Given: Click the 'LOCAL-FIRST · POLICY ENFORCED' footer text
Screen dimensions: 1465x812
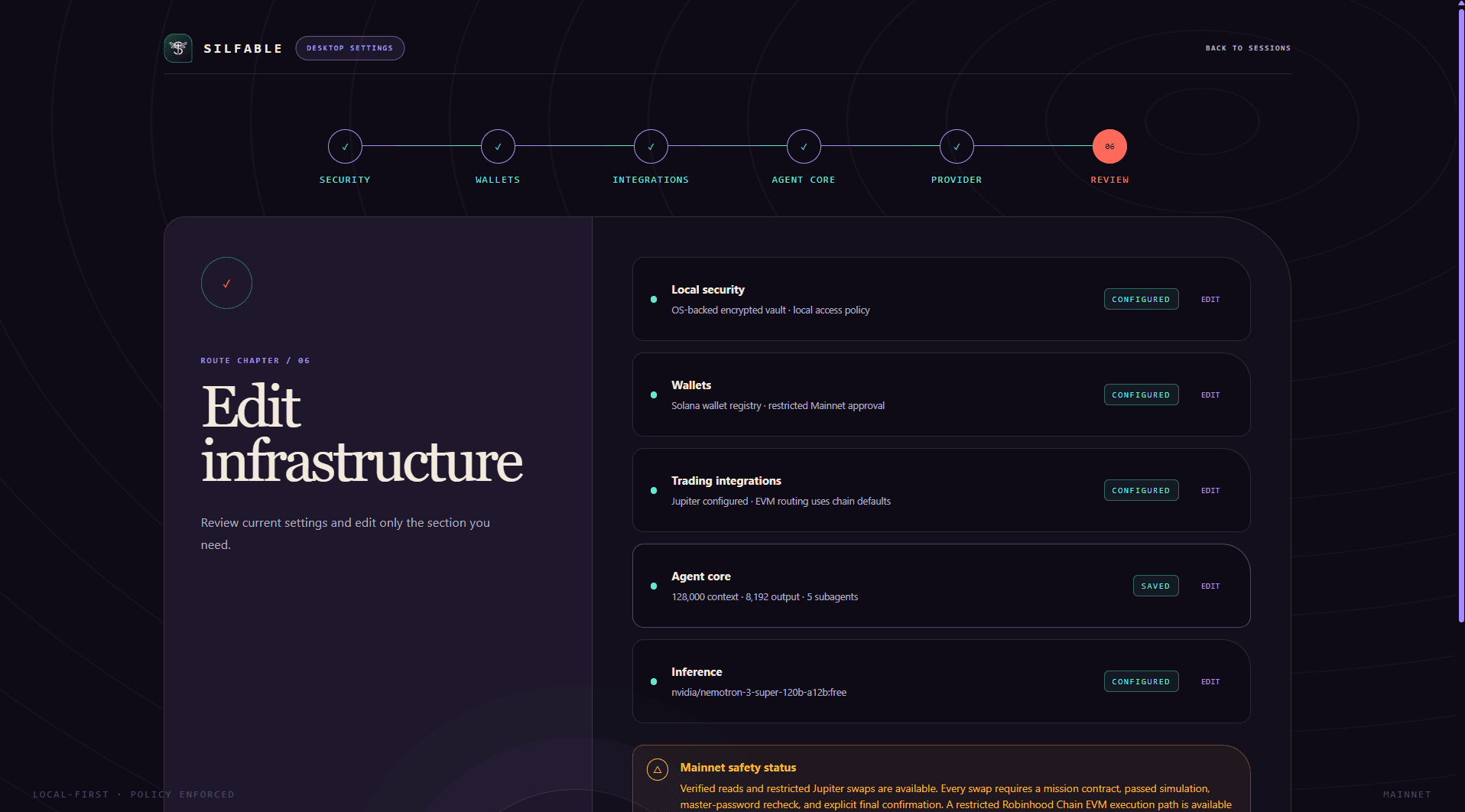Looking at the screenshot, I should coord(134,795).
